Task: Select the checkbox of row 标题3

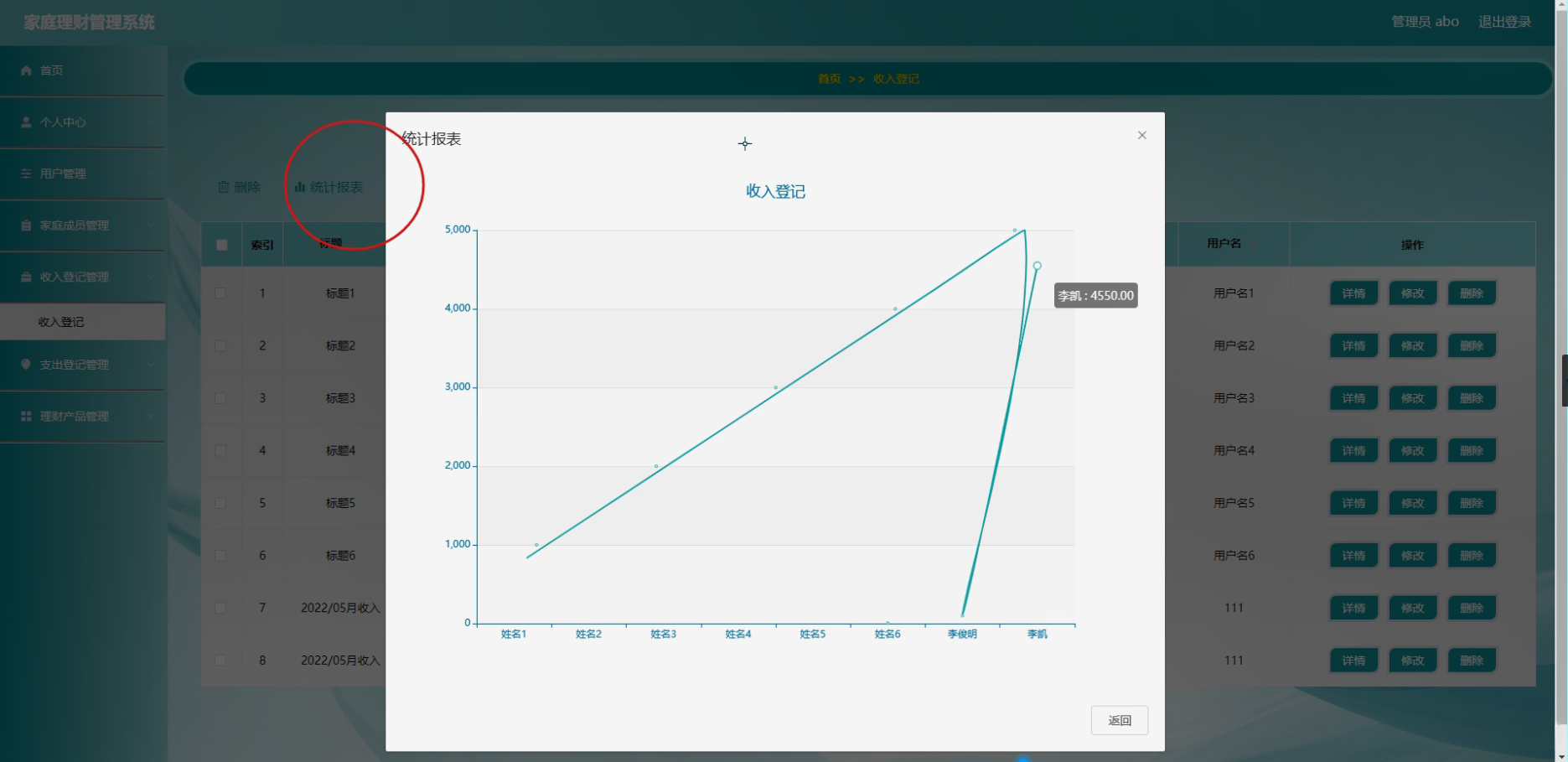Action: 220,398
